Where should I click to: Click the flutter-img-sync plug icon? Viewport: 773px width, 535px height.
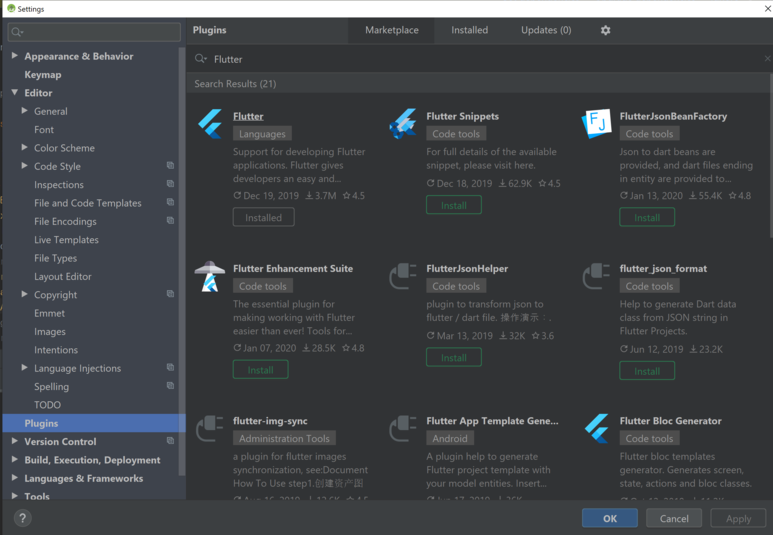(x=210, y=428)
